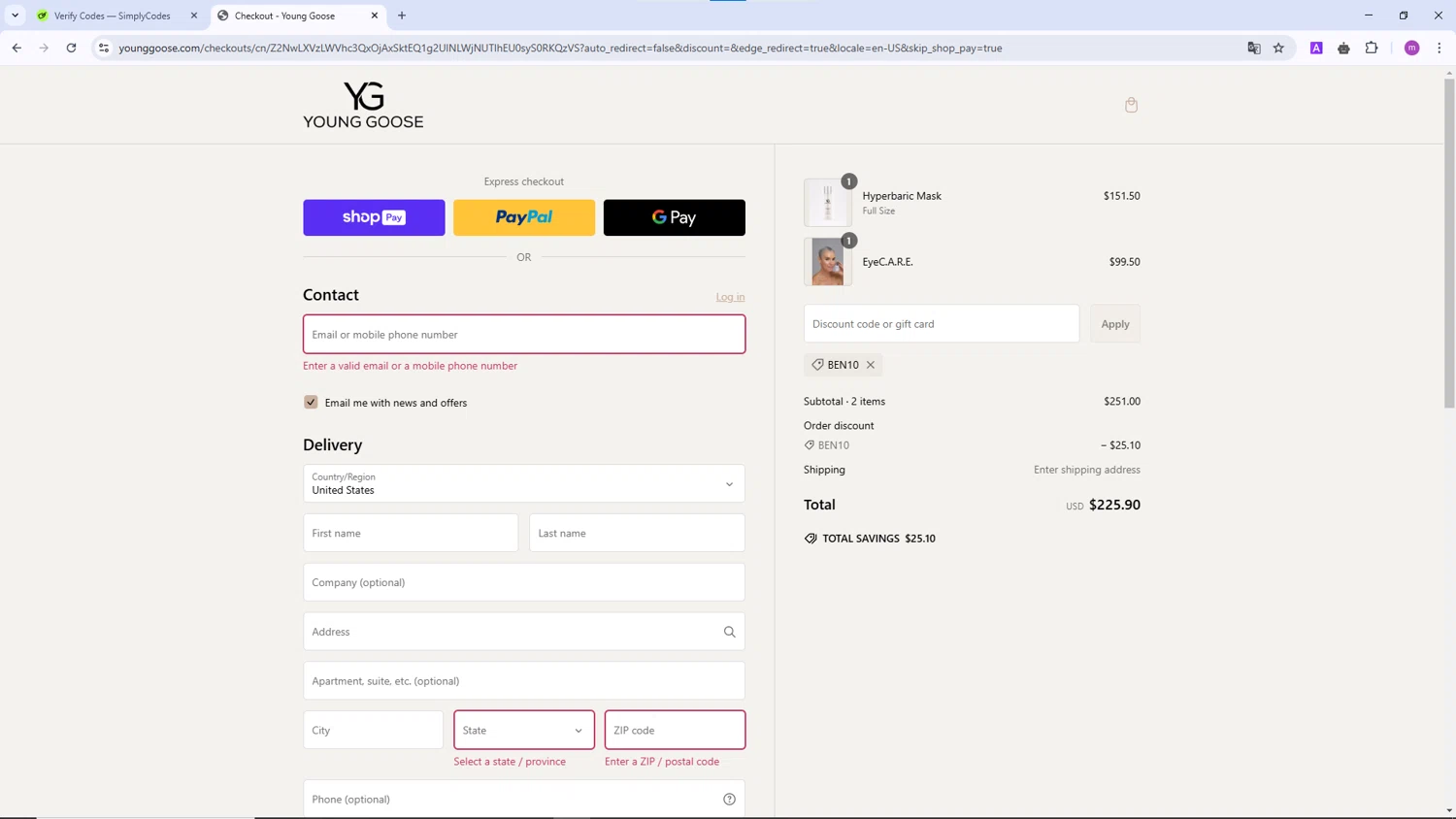Pay with Shop Pay button
The width and height of the screenshot is (1456, 819).
click(x=374, y=217)
